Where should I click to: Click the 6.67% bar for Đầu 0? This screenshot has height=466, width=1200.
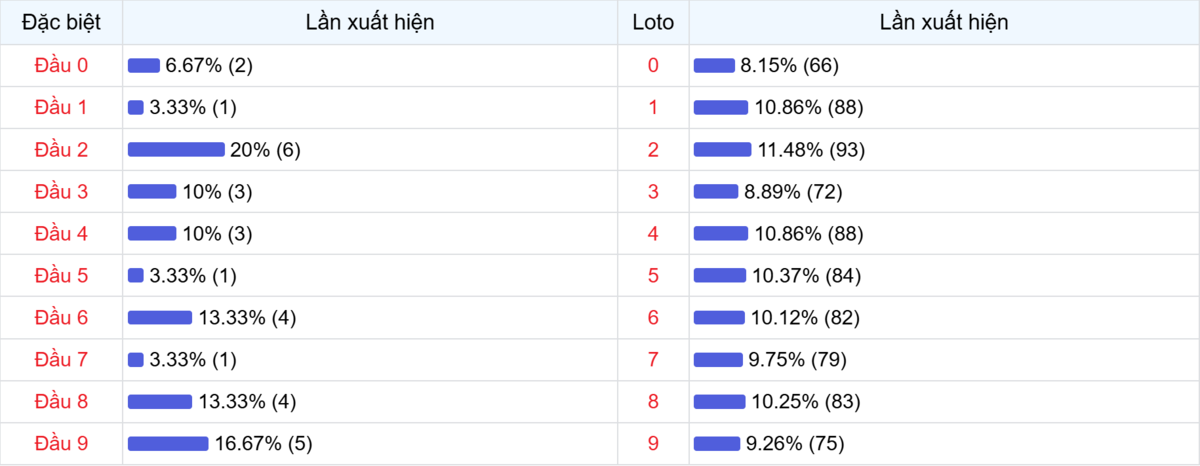click(x=144, y=66)
